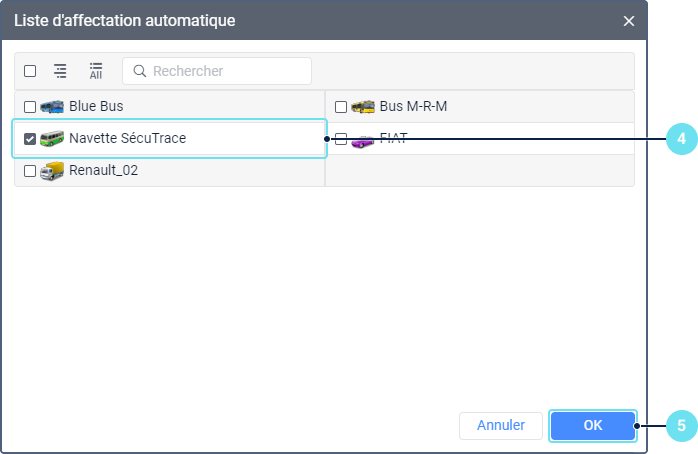Click the Bus M-R-M vehicle icon

(x=363, y=107)
